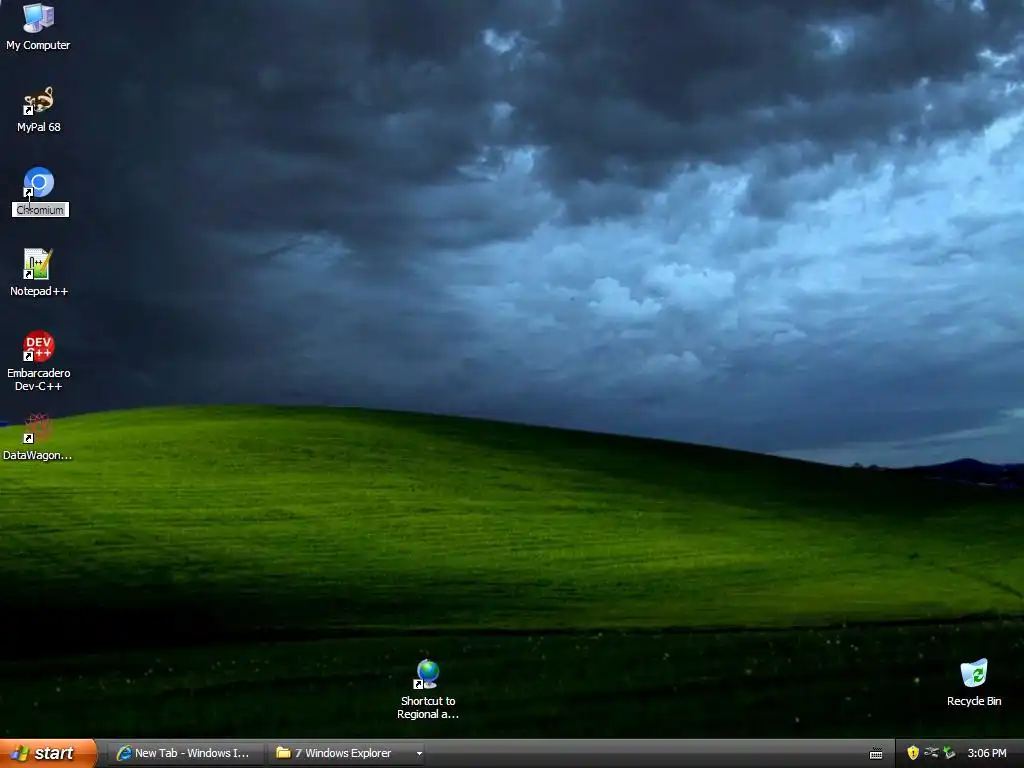Click the Chromium desktop shortcut icon
1024x768 pixels.
click(x=39, y=183)
